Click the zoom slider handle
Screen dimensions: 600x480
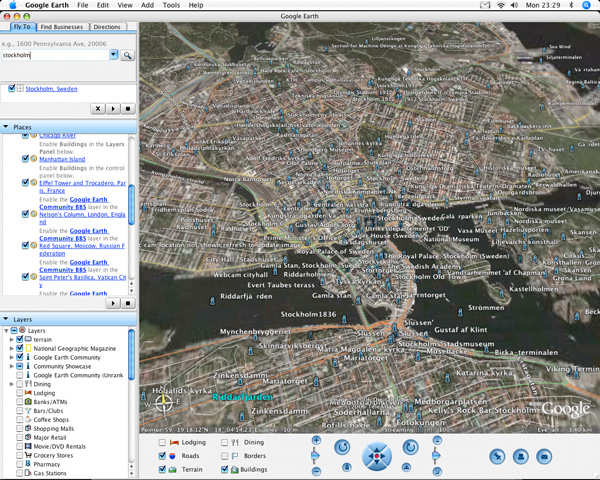coord(315,456)
